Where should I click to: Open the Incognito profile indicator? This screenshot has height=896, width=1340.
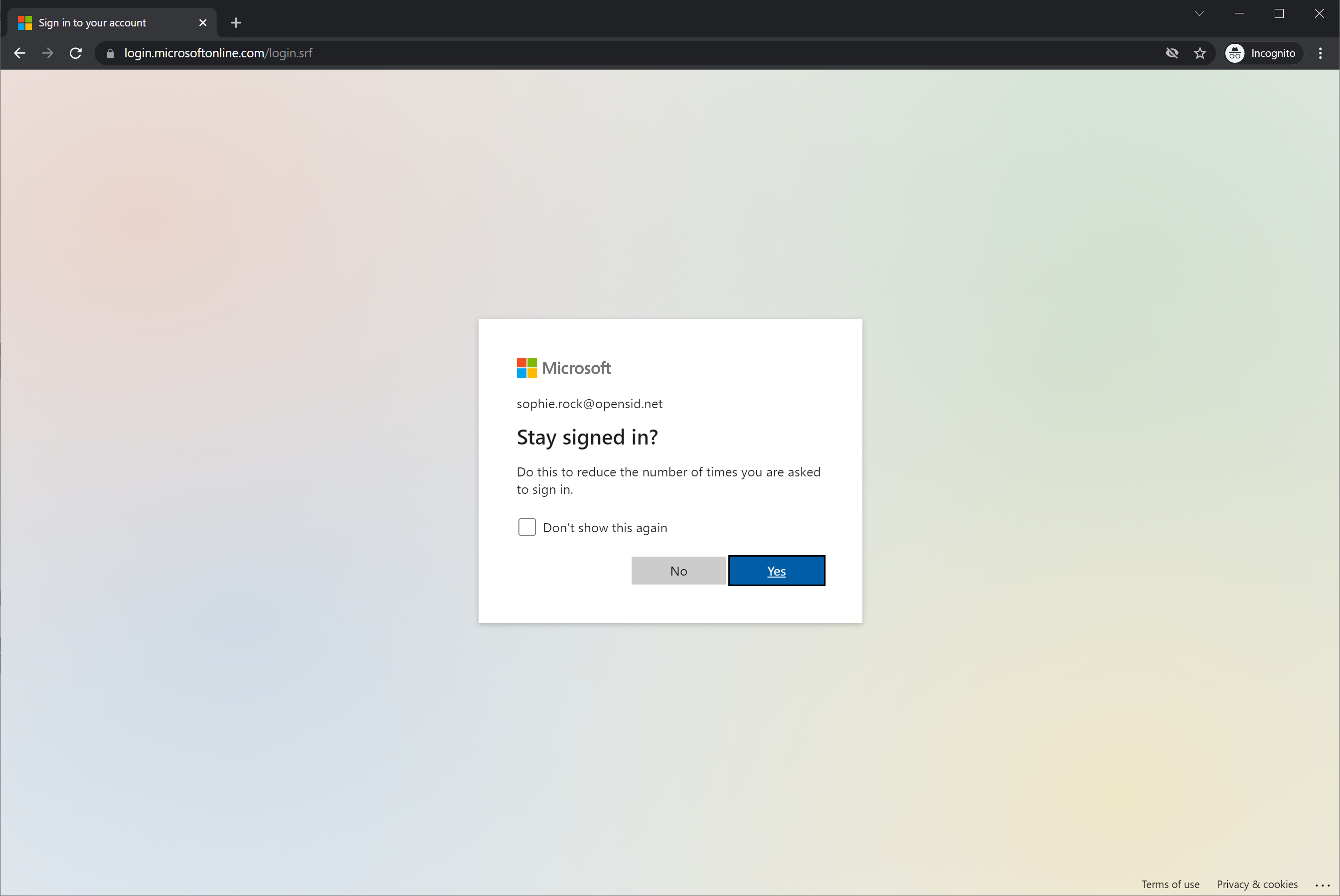(x=1262, y=53)
